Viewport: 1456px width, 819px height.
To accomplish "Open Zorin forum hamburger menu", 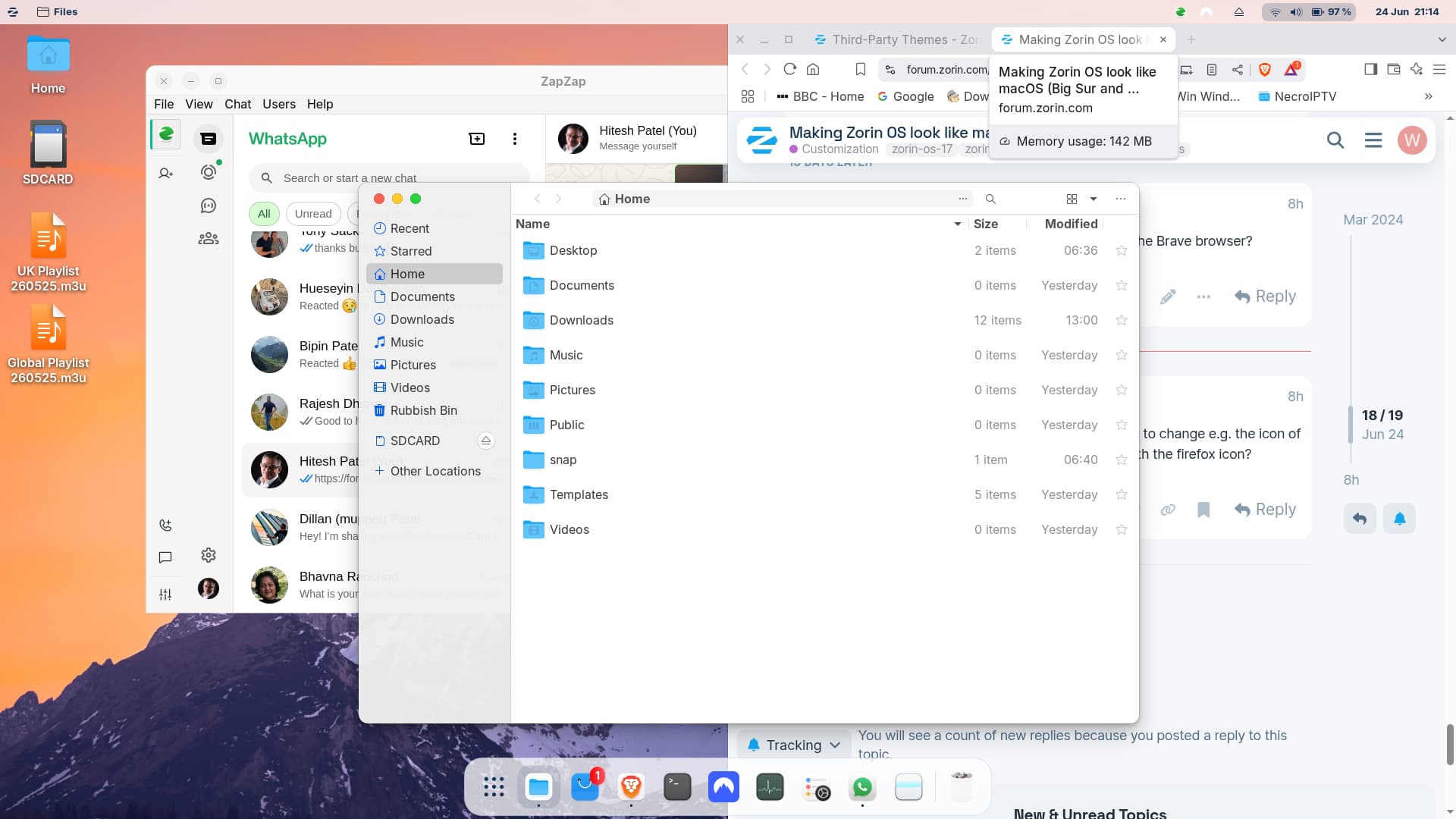I will [1373, 140].
